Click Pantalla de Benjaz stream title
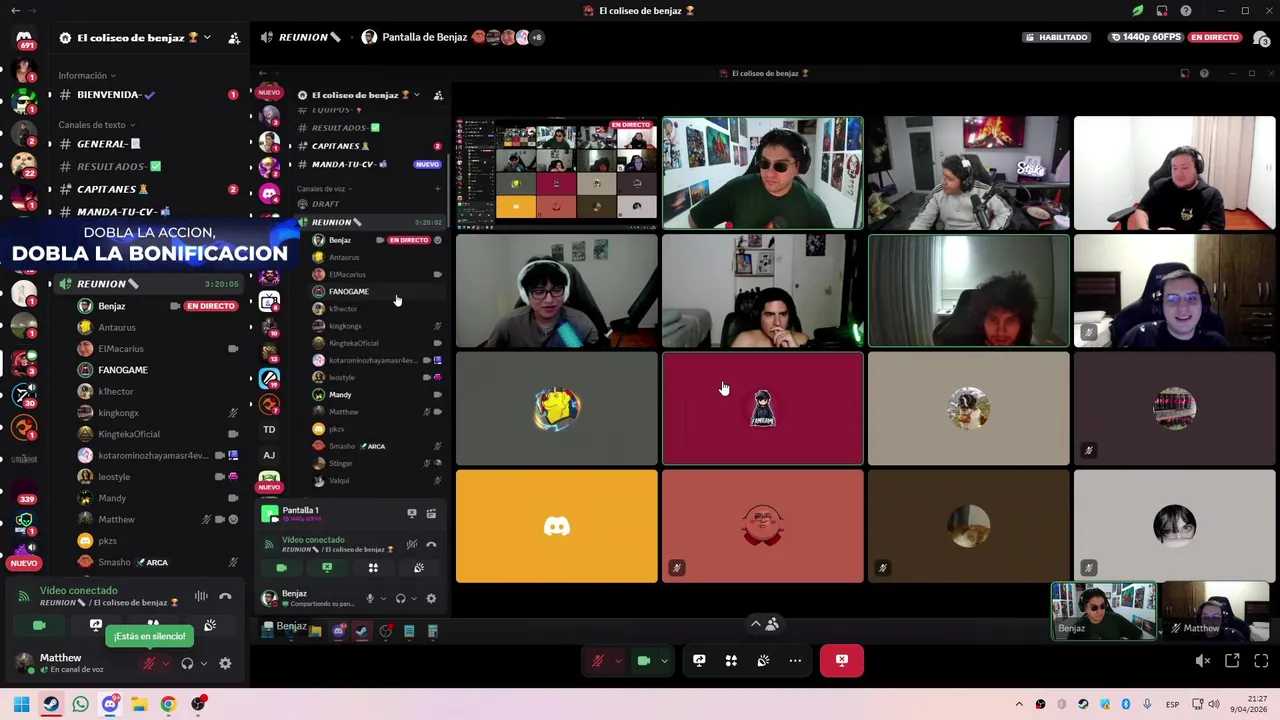The width and height of the screenshot is (1280, 720). [424, 37]
